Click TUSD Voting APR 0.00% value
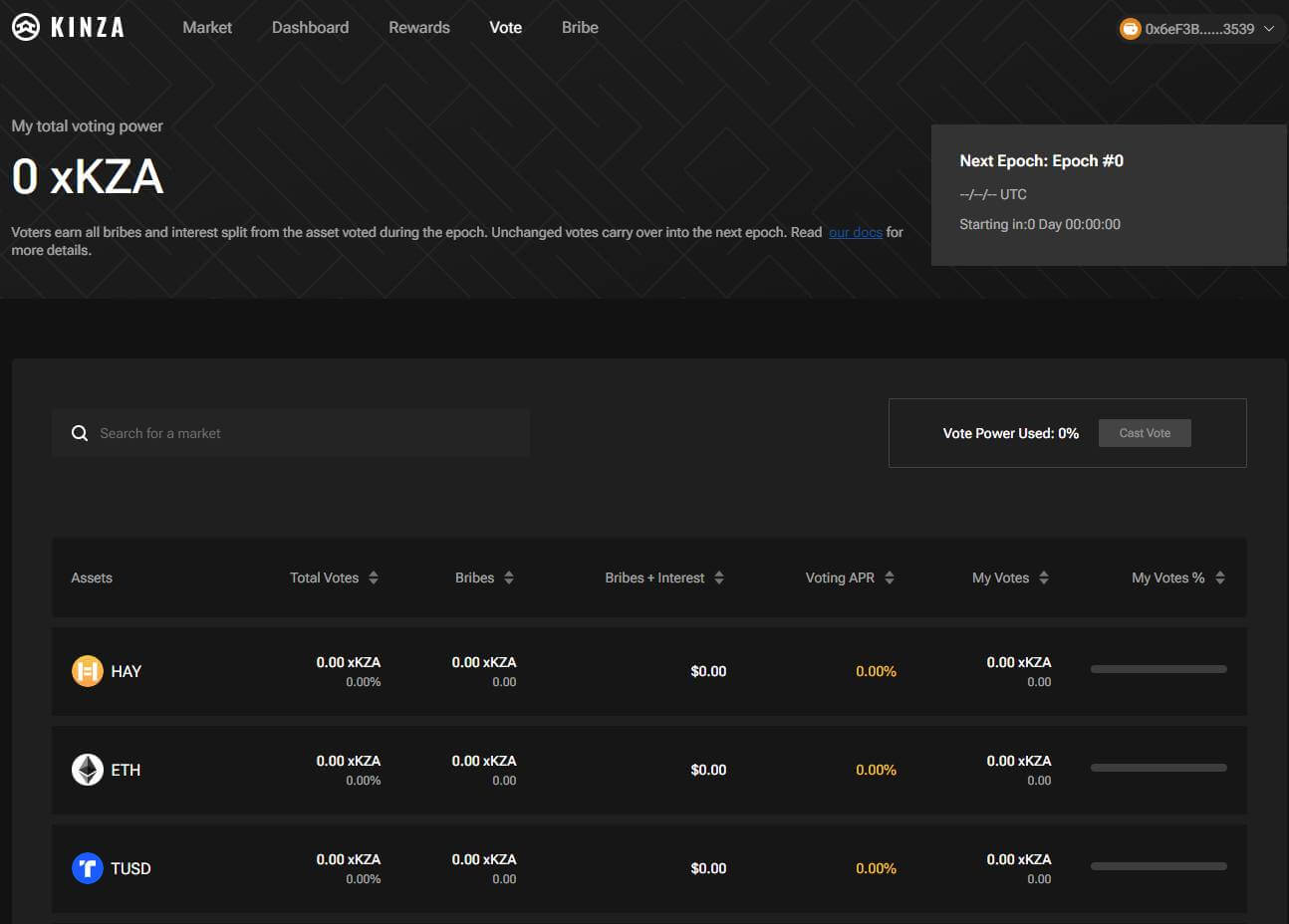The height and width of the screenshot is (924, 1289). (876, 868)
